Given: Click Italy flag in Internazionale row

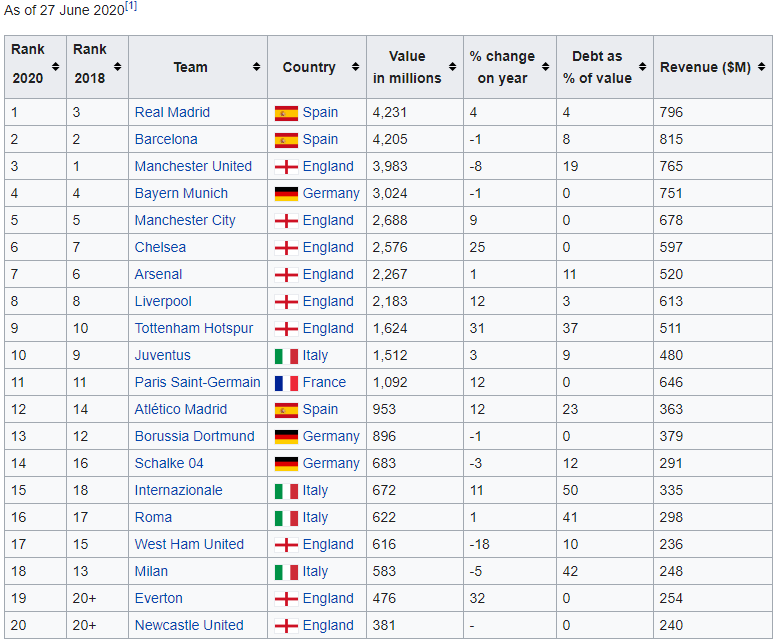Looking at the screenshot, I should 286,491.
